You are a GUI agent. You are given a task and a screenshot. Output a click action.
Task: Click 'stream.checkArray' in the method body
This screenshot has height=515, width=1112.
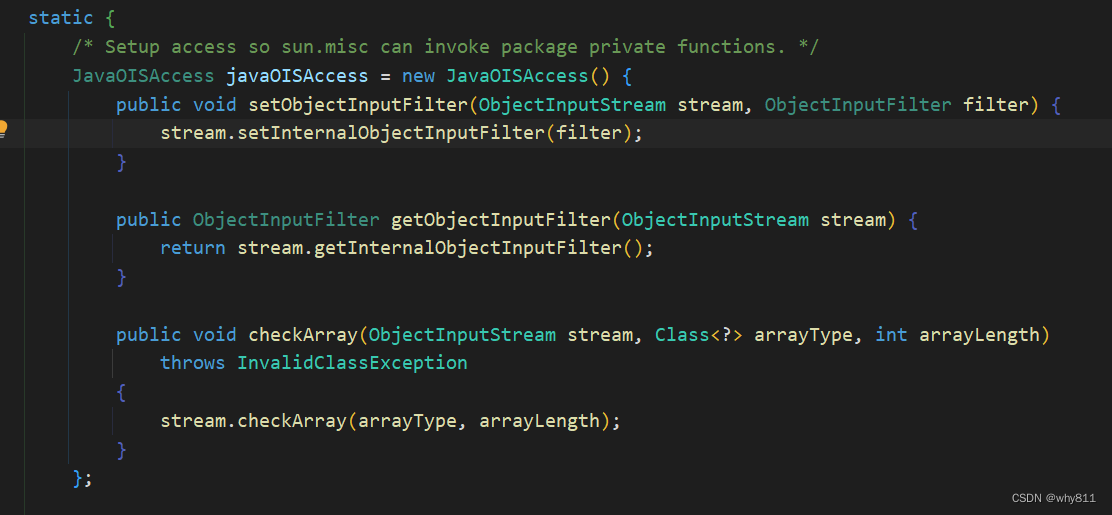pos(253,421)
